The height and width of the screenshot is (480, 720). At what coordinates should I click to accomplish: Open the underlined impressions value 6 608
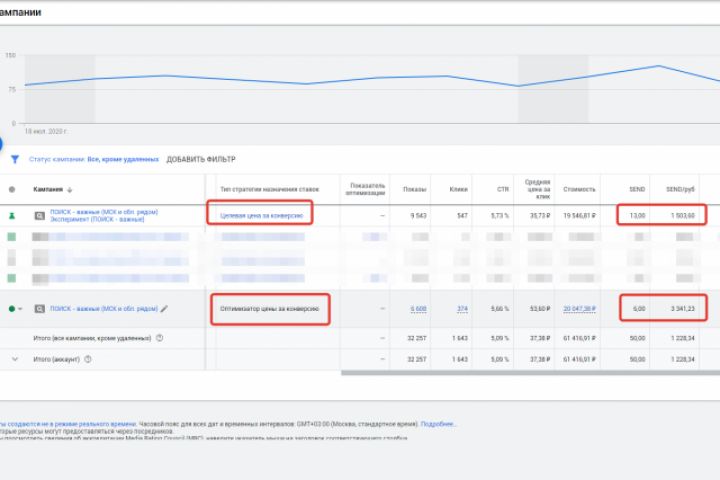(x=418, y=309)
